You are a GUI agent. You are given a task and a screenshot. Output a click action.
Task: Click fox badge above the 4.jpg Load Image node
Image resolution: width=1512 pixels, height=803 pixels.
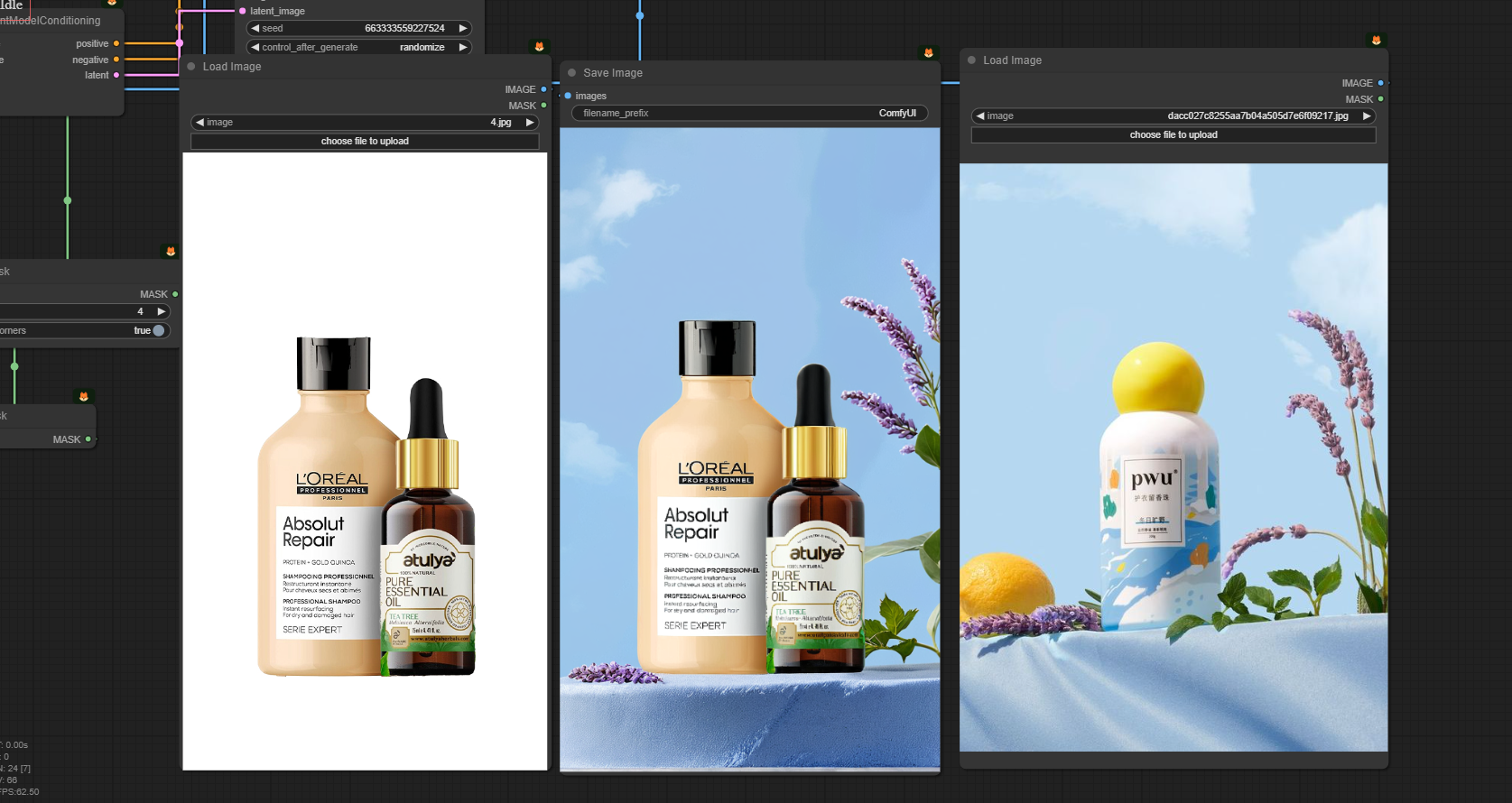pyautogui.click(x=539, y=47)
